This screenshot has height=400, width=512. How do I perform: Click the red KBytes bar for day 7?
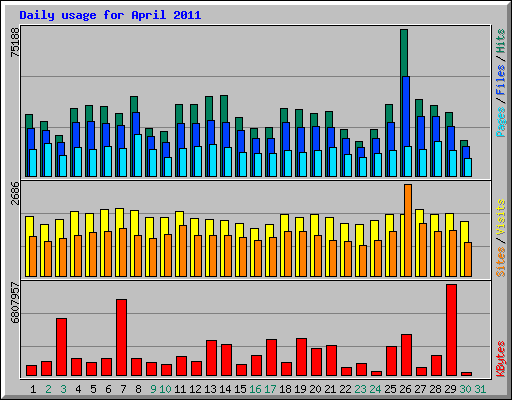tap(121, 337)
